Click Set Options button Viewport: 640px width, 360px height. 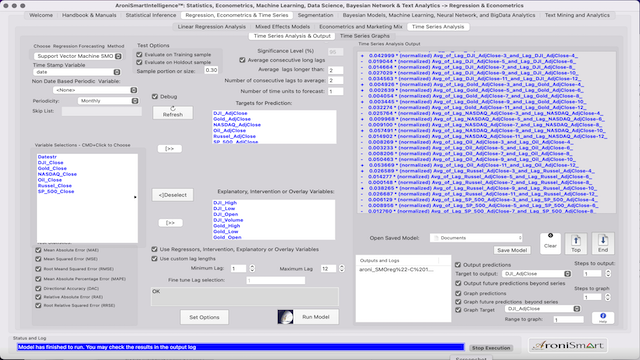pyautogui.click(x=204, y=317)
